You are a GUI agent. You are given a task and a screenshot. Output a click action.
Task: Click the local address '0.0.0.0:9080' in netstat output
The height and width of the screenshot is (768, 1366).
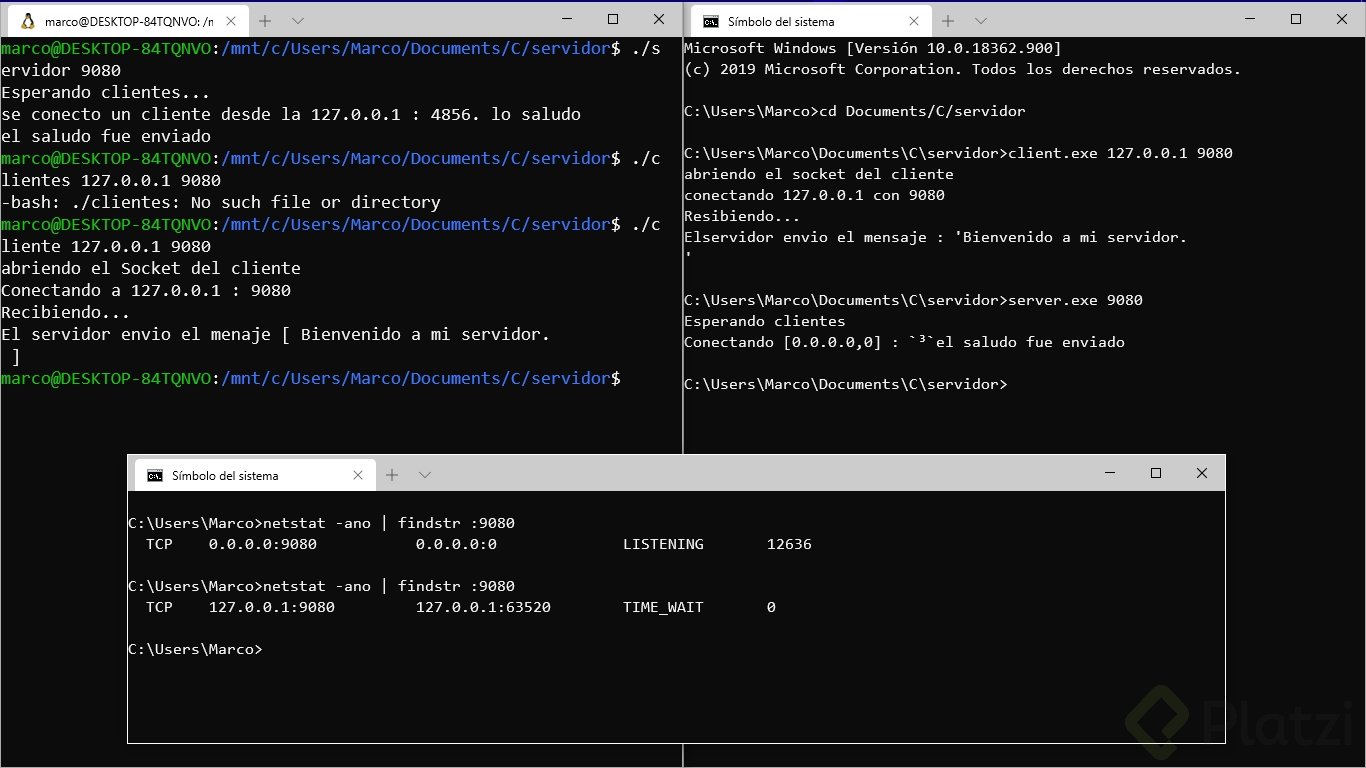263,544
